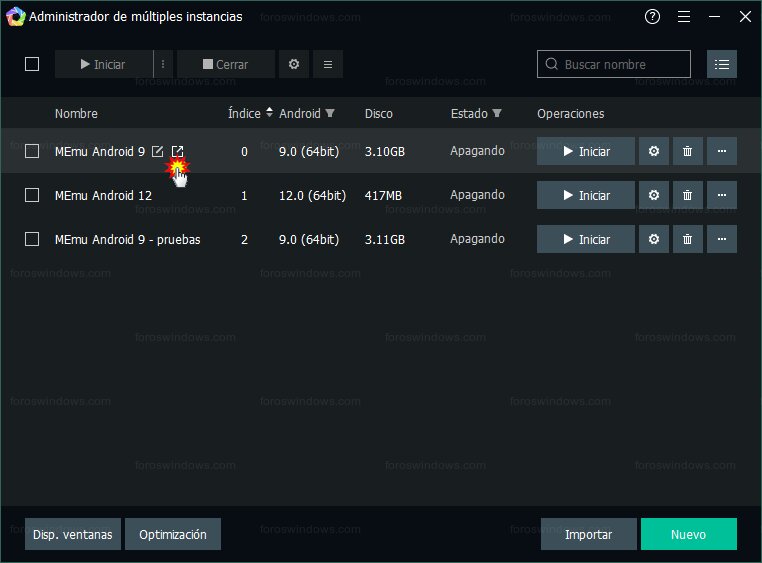Click the toolbar Cerrar button
The height and width of the screenshot is (563, 762).
tap(226, 64)
